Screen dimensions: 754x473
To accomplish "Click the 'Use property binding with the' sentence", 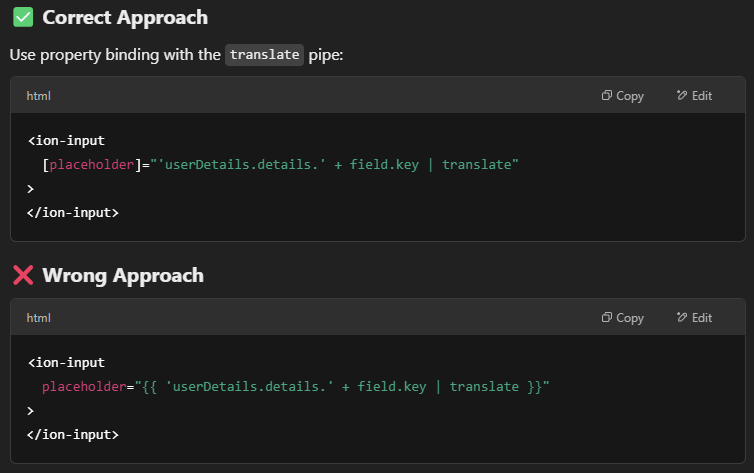I will click(x=115, y=55).
